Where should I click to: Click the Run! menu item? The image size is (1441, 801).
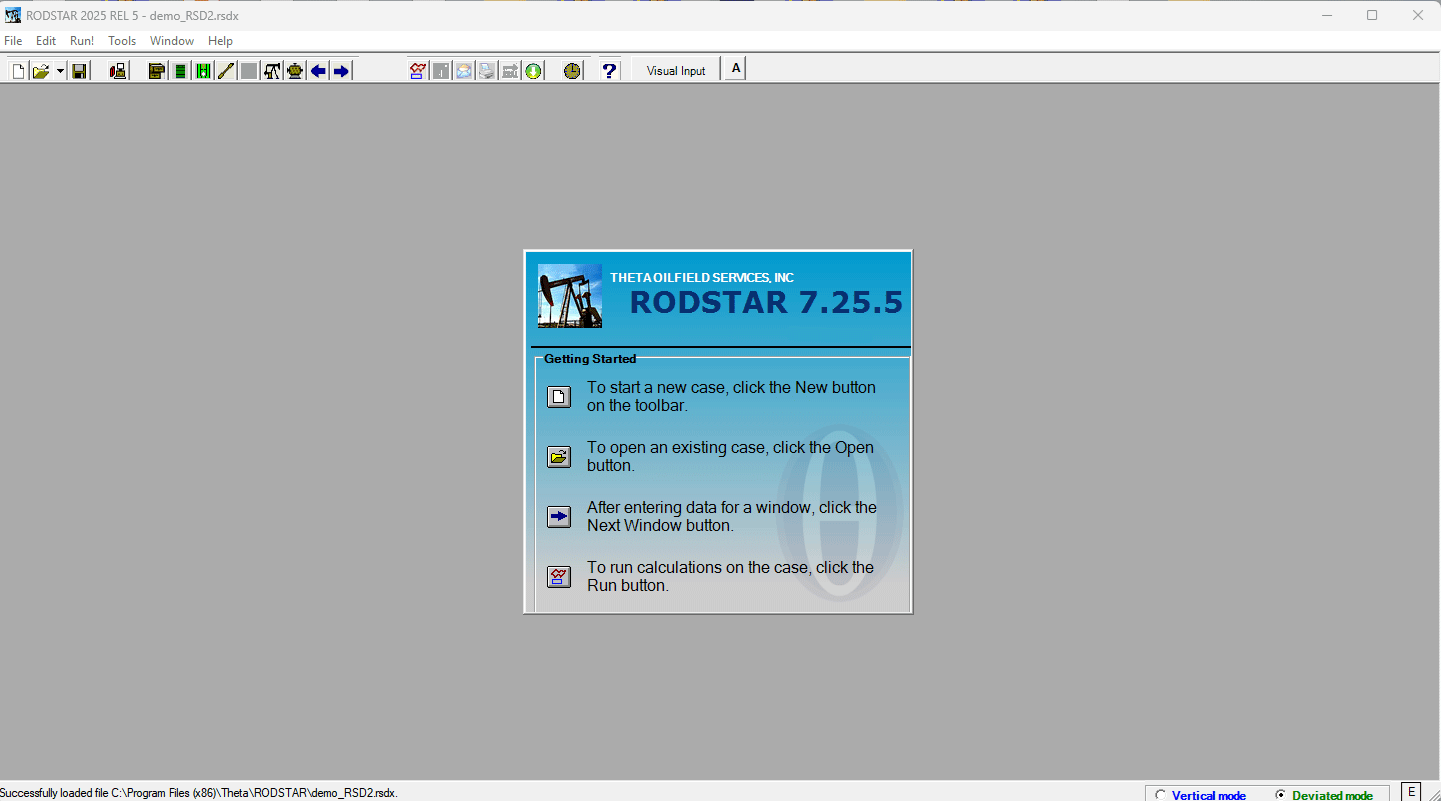[82, 41]
